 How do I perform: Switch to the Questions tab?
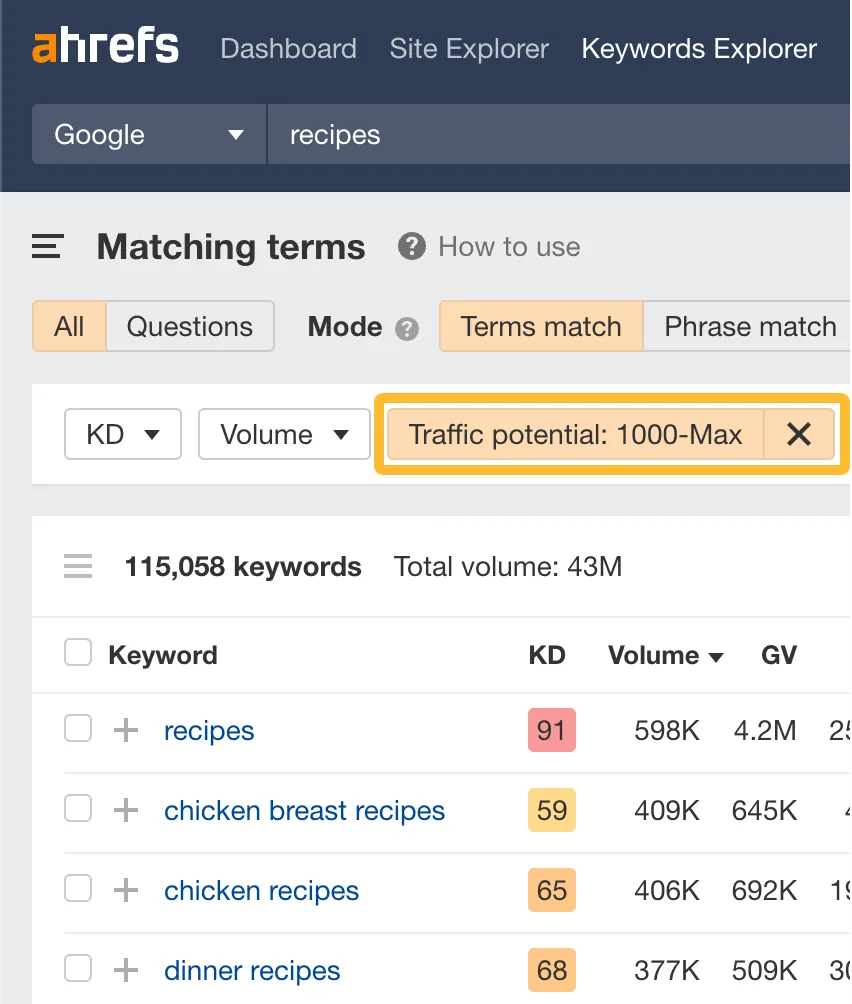189,327
